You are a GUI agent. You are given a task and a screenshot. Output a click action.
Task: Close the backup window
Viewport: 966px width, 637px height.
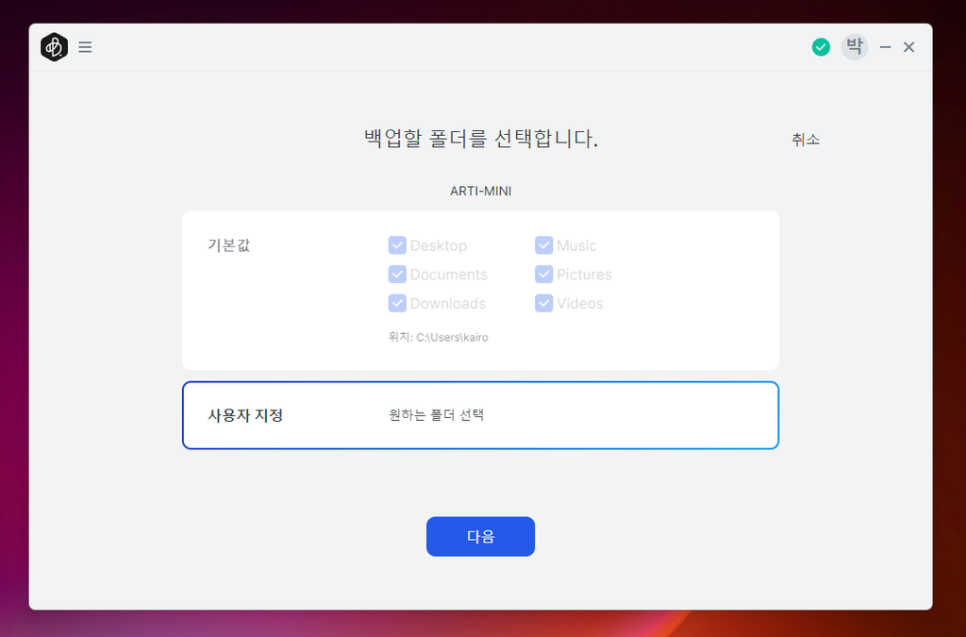909,47
